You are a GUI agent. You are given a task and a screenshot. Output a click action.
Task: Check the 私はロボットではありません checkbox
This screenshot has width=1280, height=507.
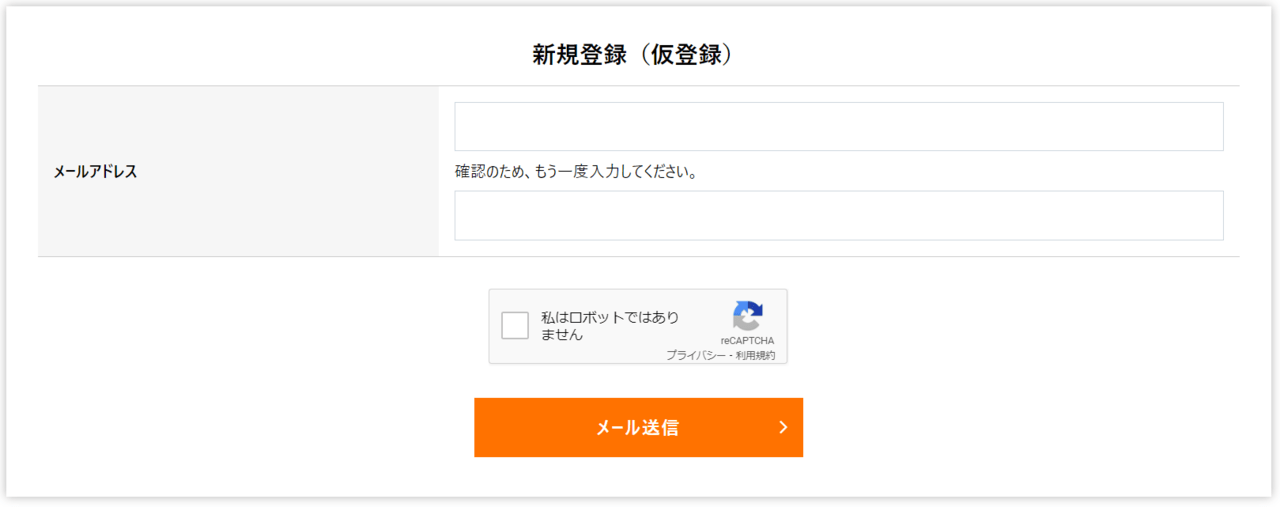(515, 326)
